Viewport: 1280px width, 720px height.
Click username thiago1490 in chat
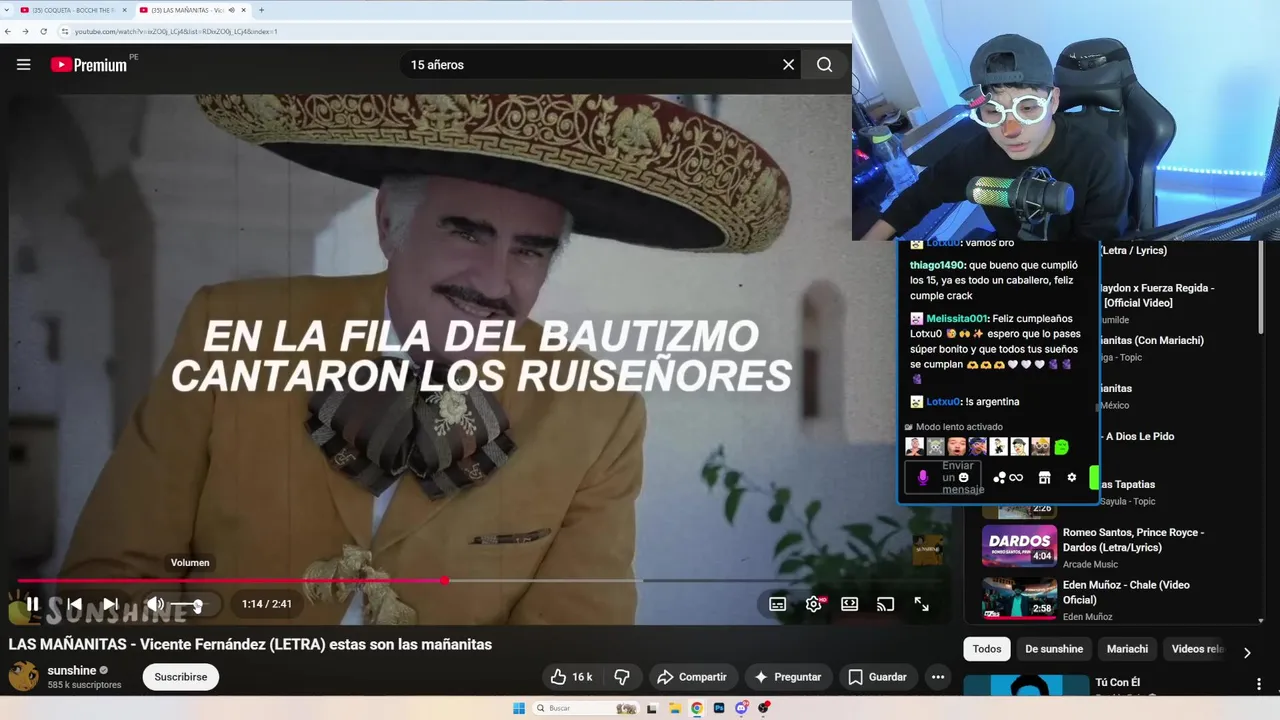(937, 265)
